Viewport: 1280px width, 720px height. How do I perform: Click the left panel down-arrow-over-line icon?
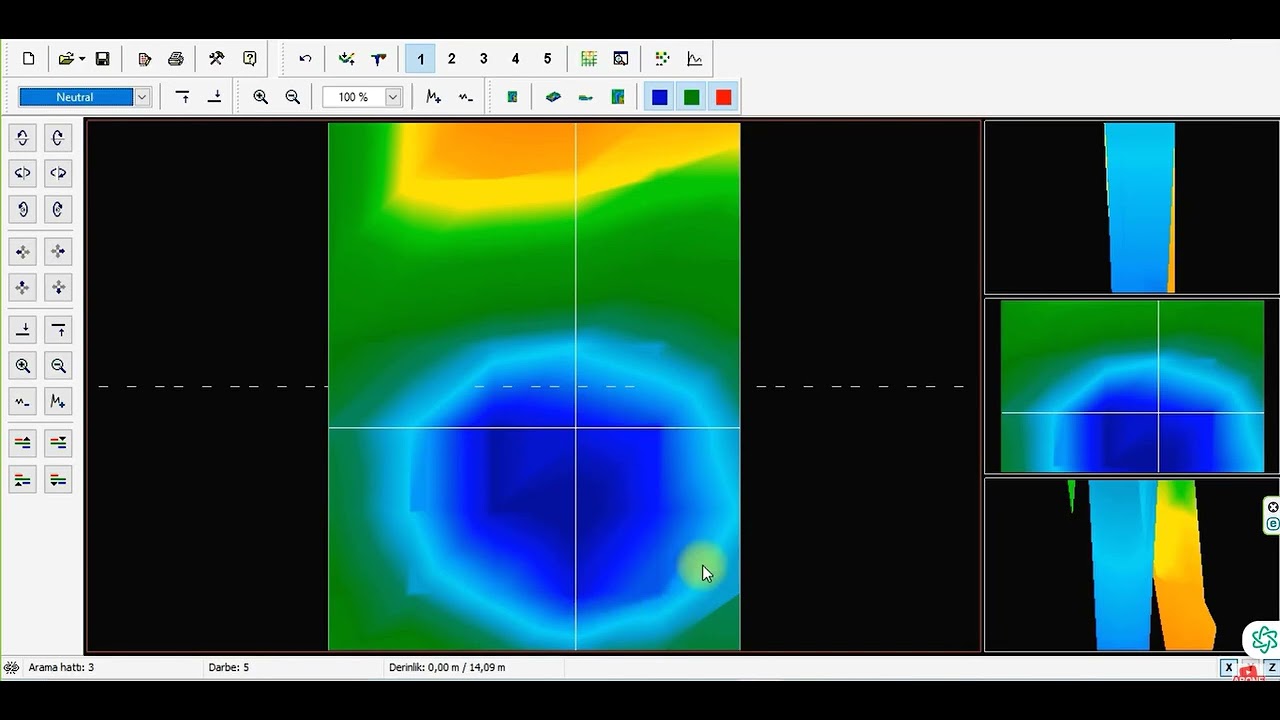23,330
